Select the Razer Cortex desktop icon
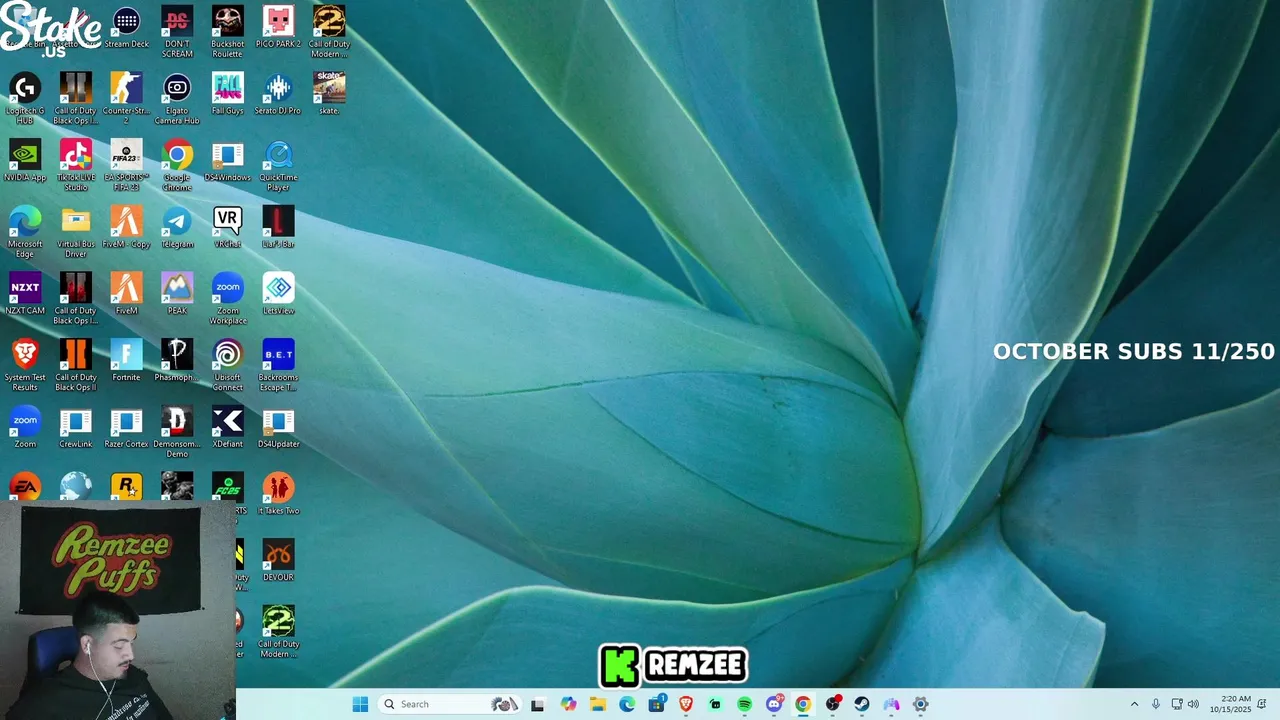 [126, 427]
